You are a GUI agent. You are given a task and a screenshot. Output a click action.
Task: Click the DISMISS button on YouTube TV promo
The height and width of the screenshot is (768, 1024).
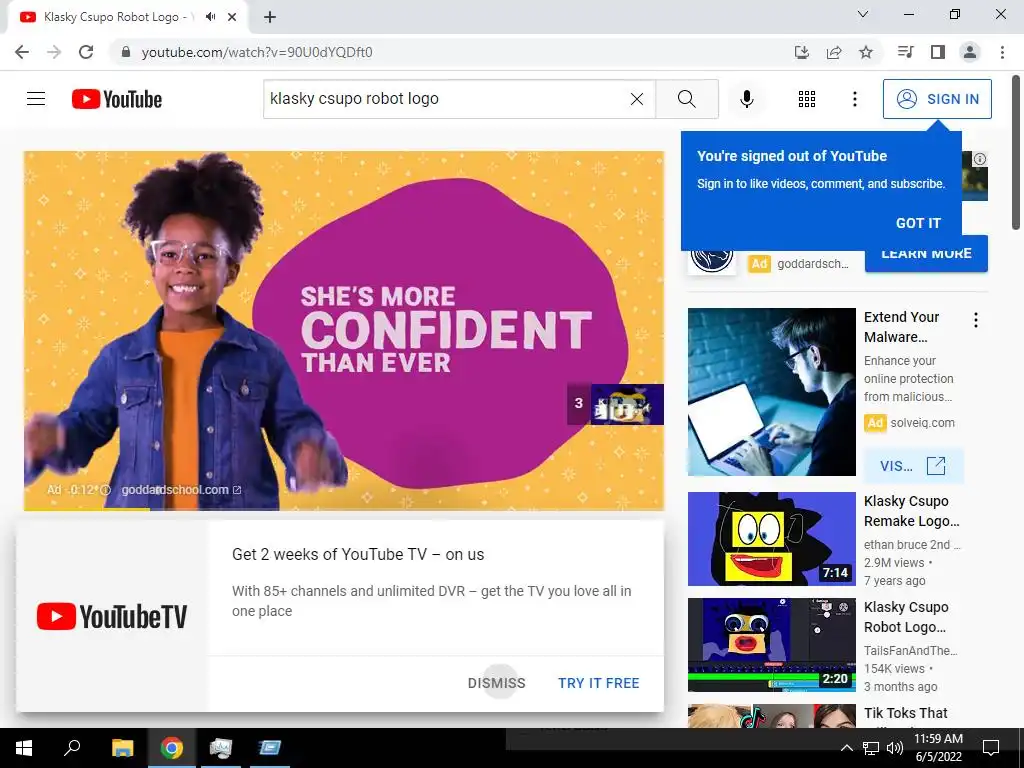(496, 683)
